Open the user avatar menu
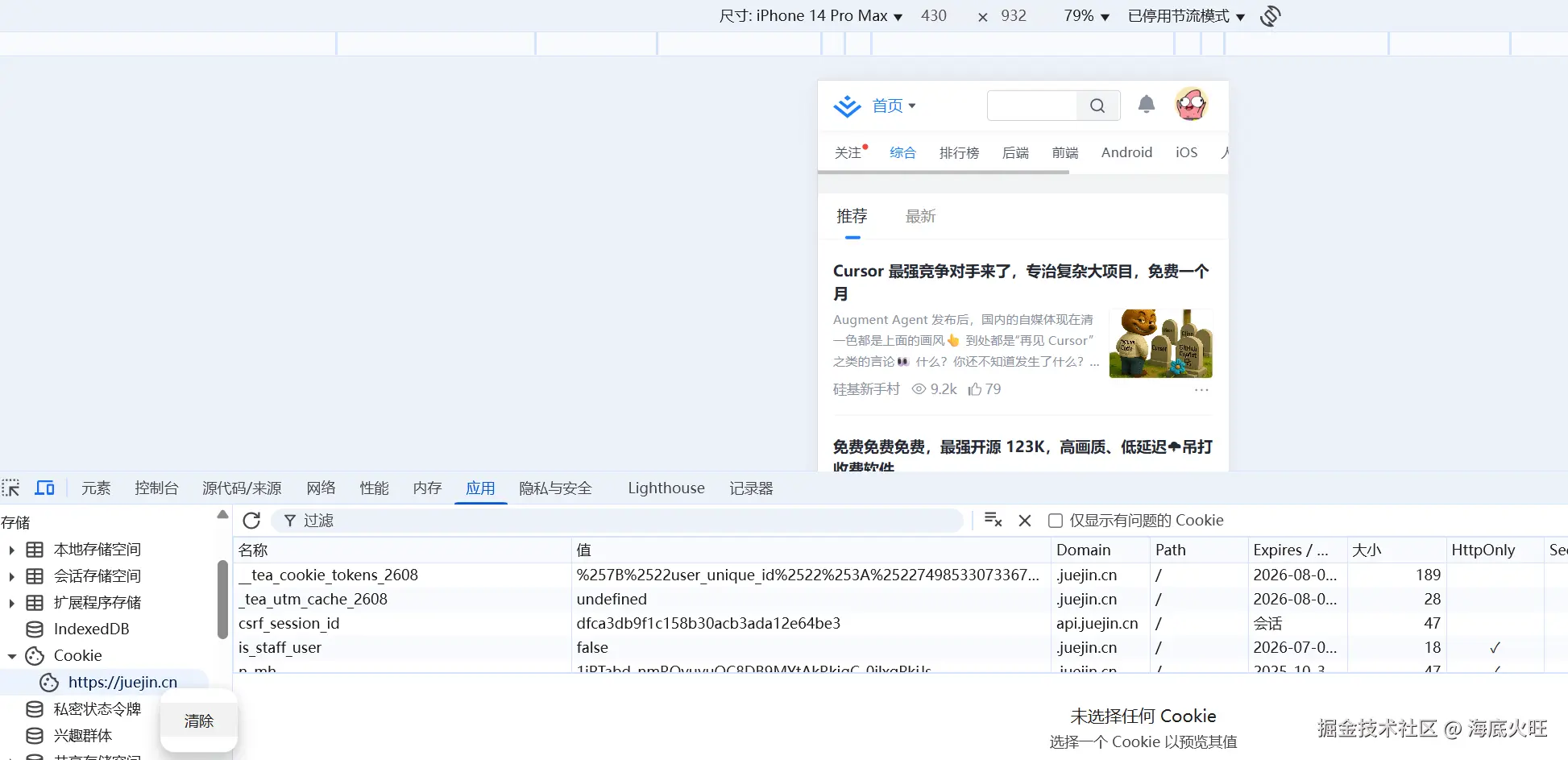1568x760 pixels. [x=1191, y=104]
